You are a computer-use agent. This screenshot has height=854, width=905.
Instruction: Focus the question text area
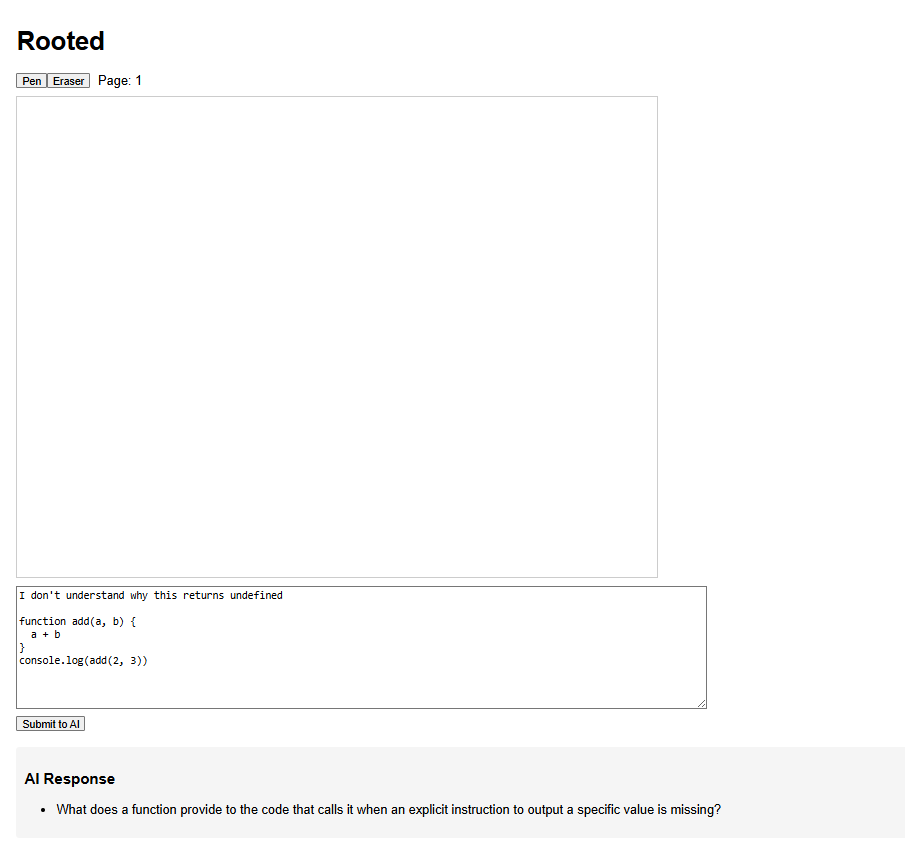pyautogui.click(x=360, y=646)
